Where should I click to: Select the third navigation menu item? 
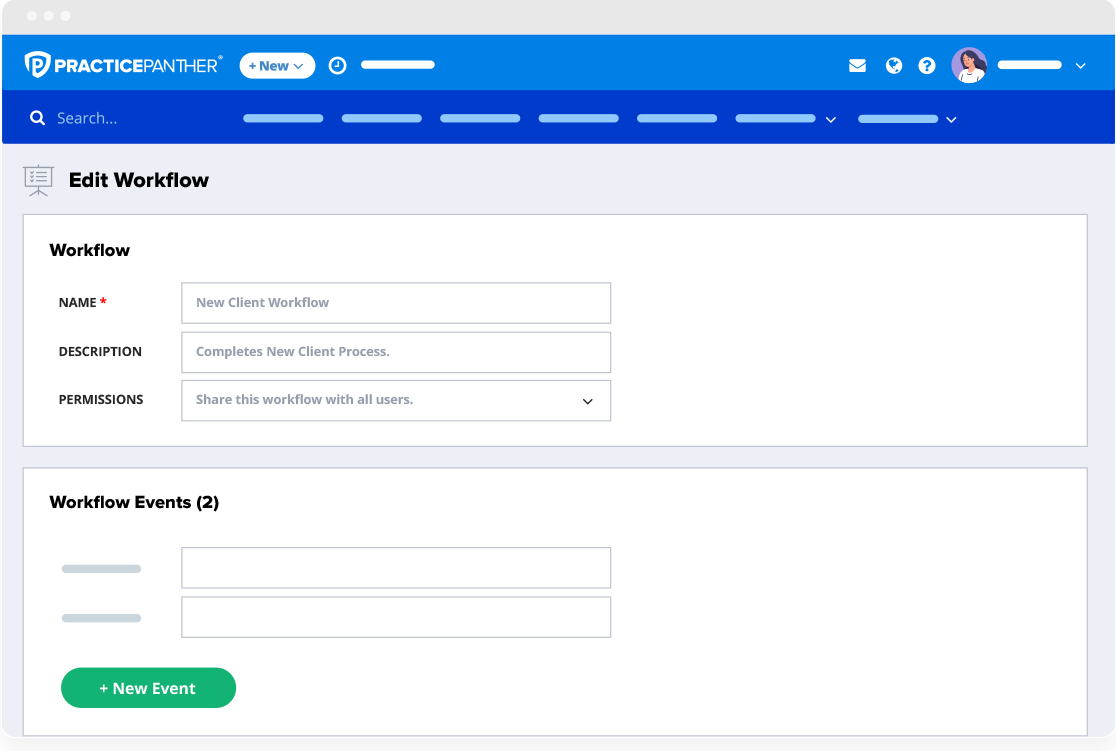[x=480, y=118]
